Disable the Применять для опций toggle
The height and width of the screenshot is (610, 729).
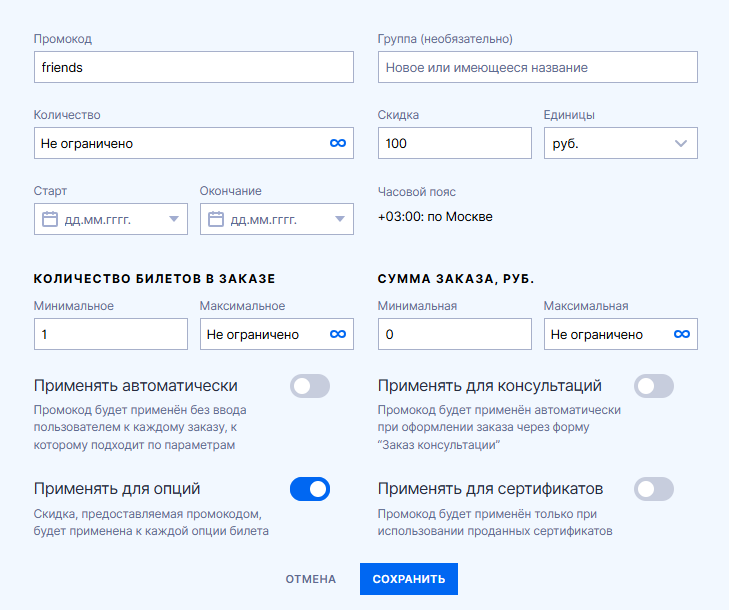tap(310, 489)
